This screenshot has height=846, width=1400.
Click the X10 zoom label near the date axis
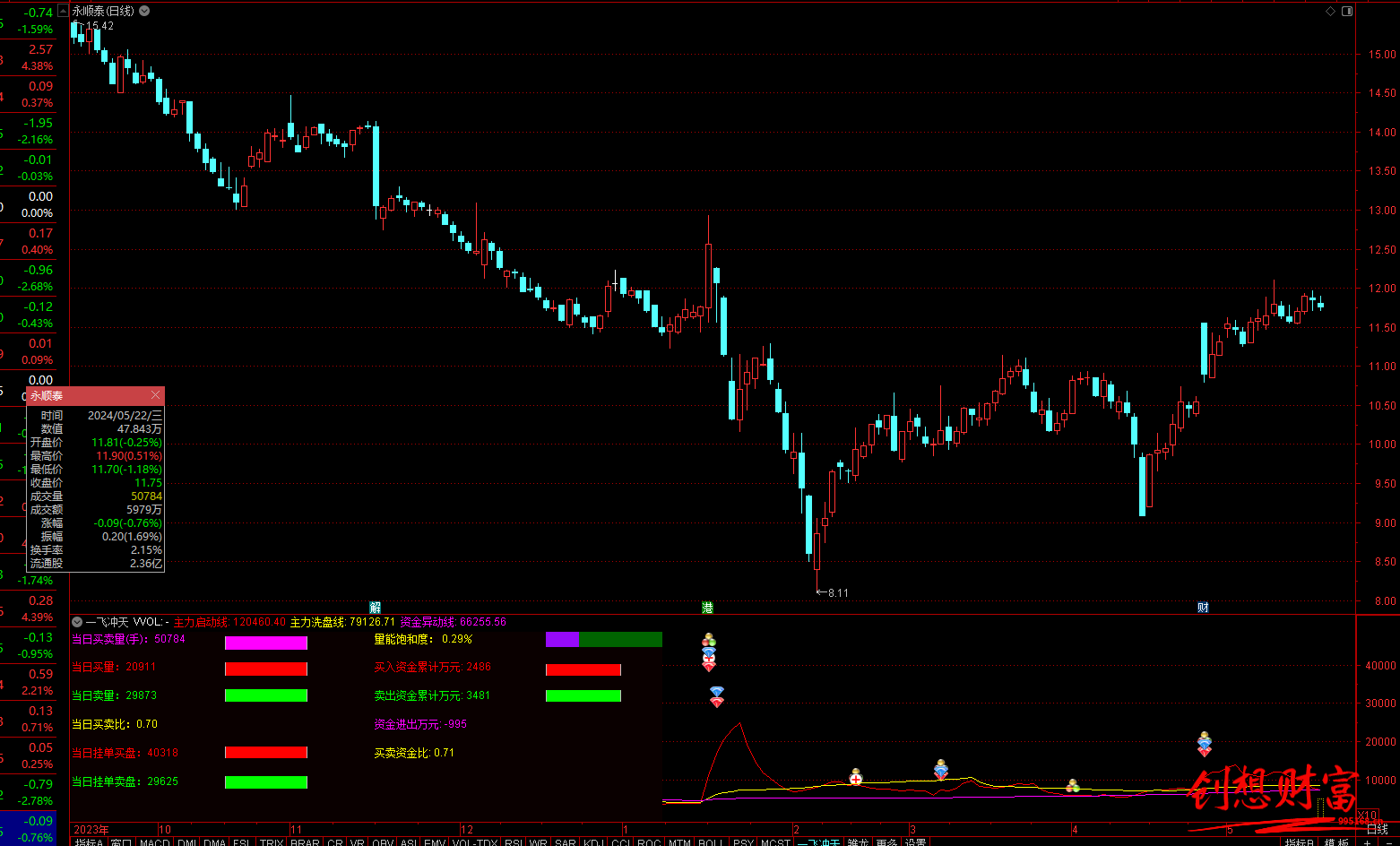click(1368, 816)
